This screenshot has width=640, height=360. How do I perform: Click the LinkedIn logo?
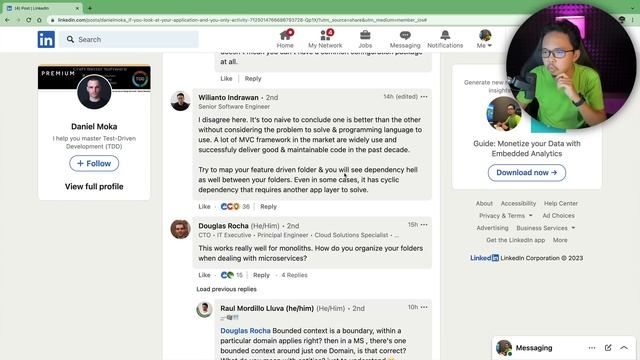click(x=46, y=39)
